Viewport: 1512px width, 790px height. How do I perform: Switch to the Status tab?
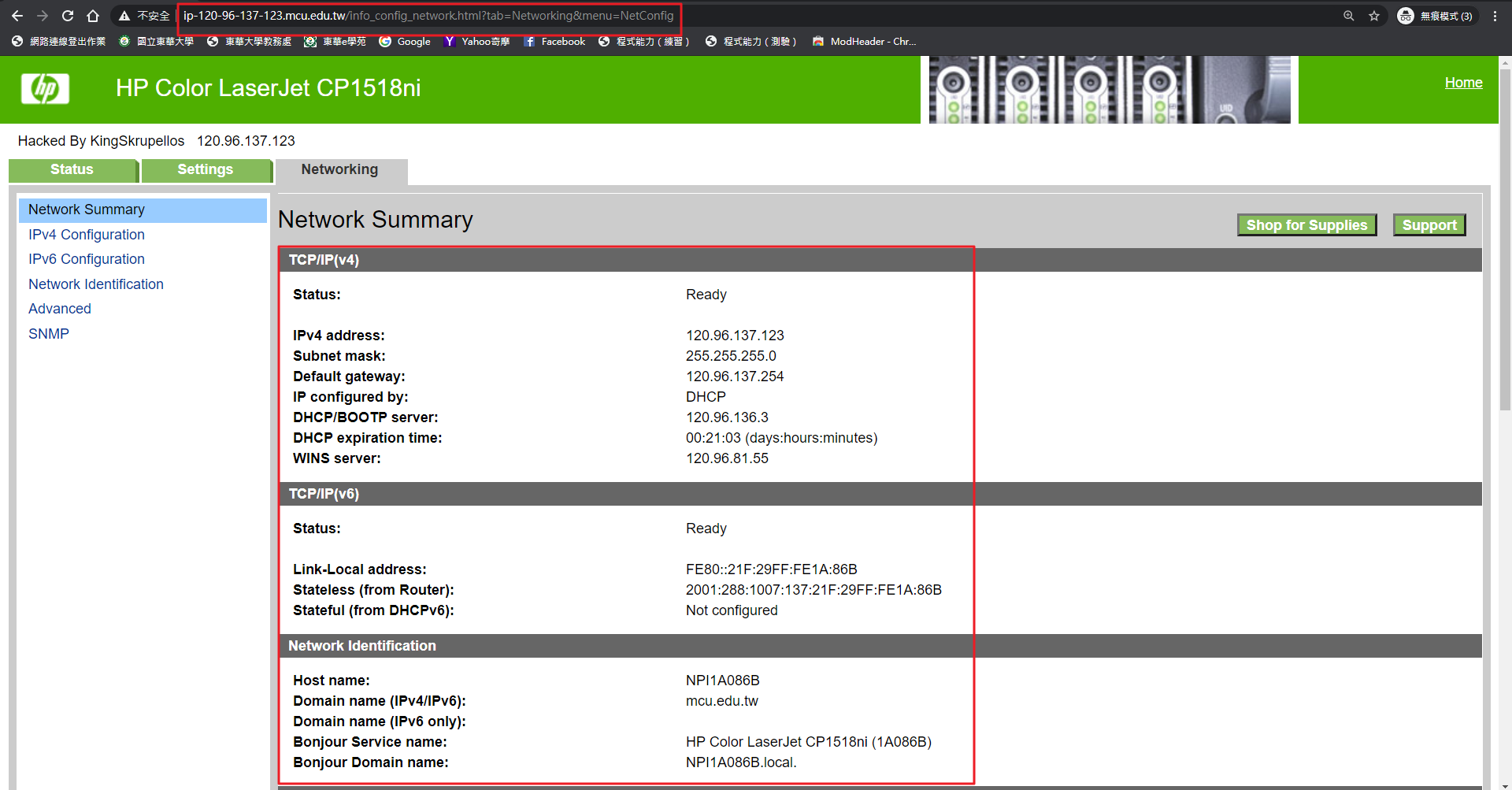[x=72, y=170]
